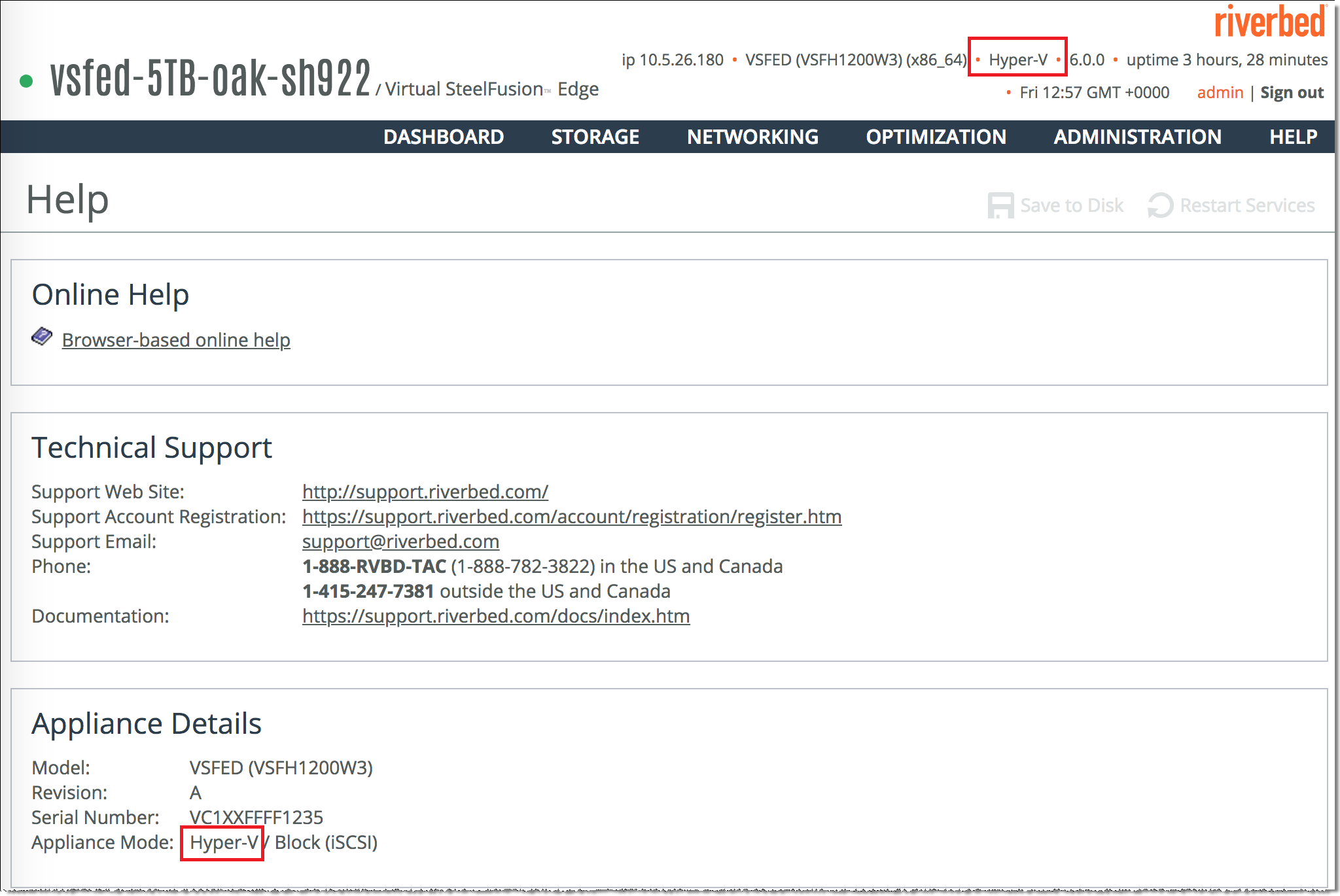Click the online help book icon
This screenshot has height=896, width=1340.
tap(42, 337)
